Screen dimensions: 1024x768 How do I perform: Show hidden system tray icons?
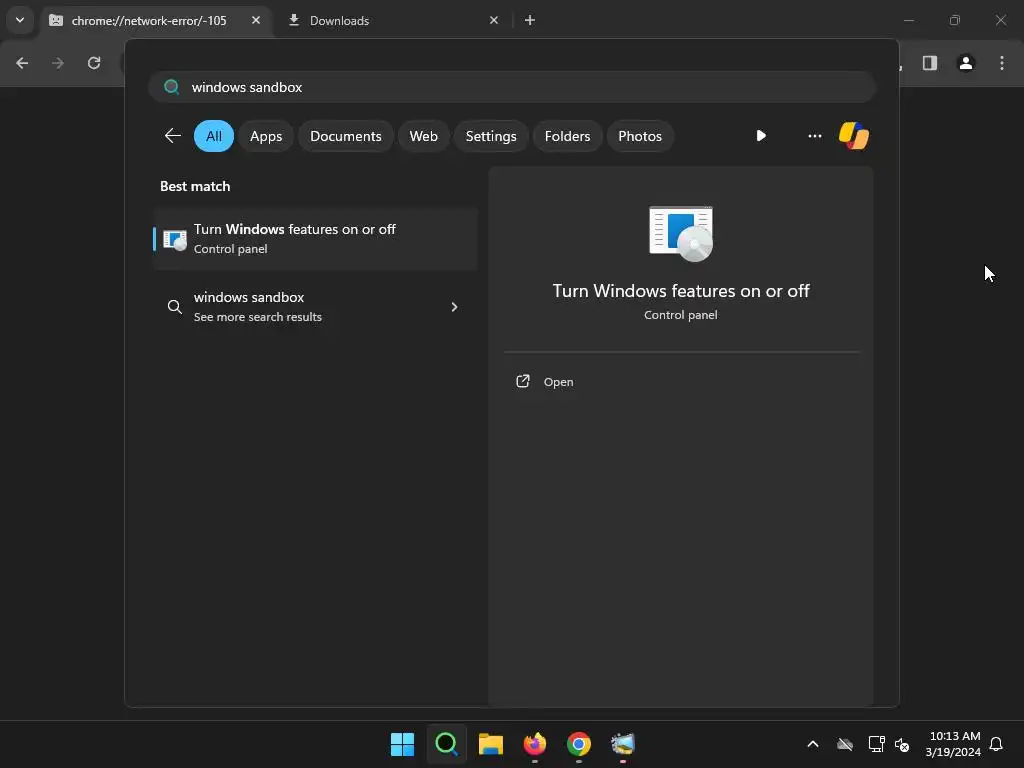click(x=813, y=744)
